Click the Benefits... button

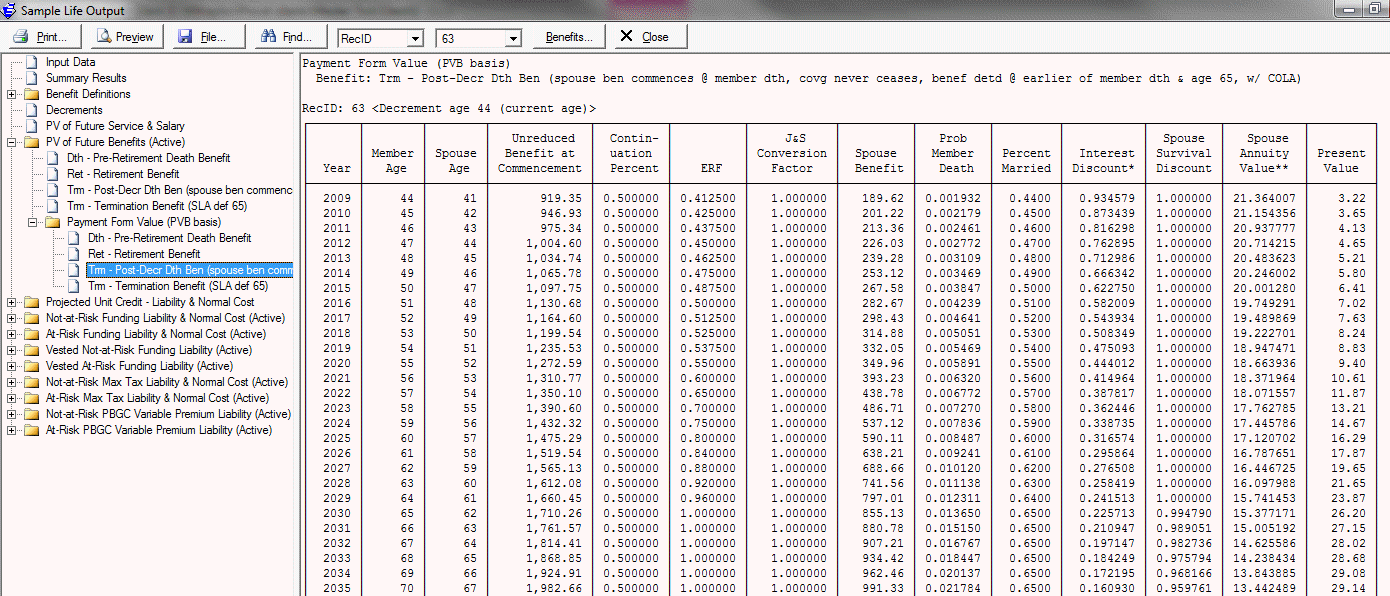pyautogui.click(x=568, y=37)
